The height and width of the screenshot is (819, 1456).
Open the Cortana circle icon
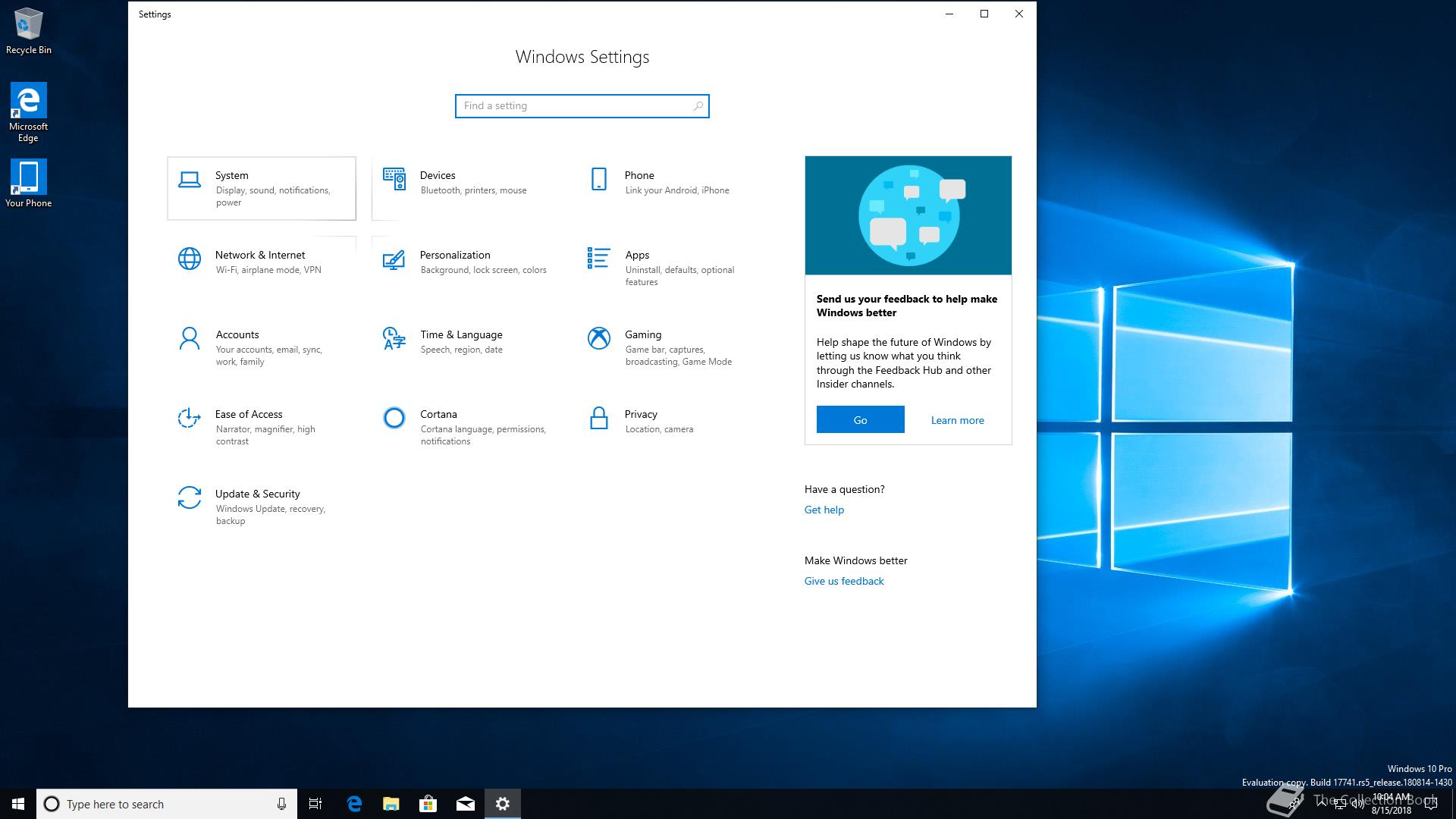tap(394, 418)
